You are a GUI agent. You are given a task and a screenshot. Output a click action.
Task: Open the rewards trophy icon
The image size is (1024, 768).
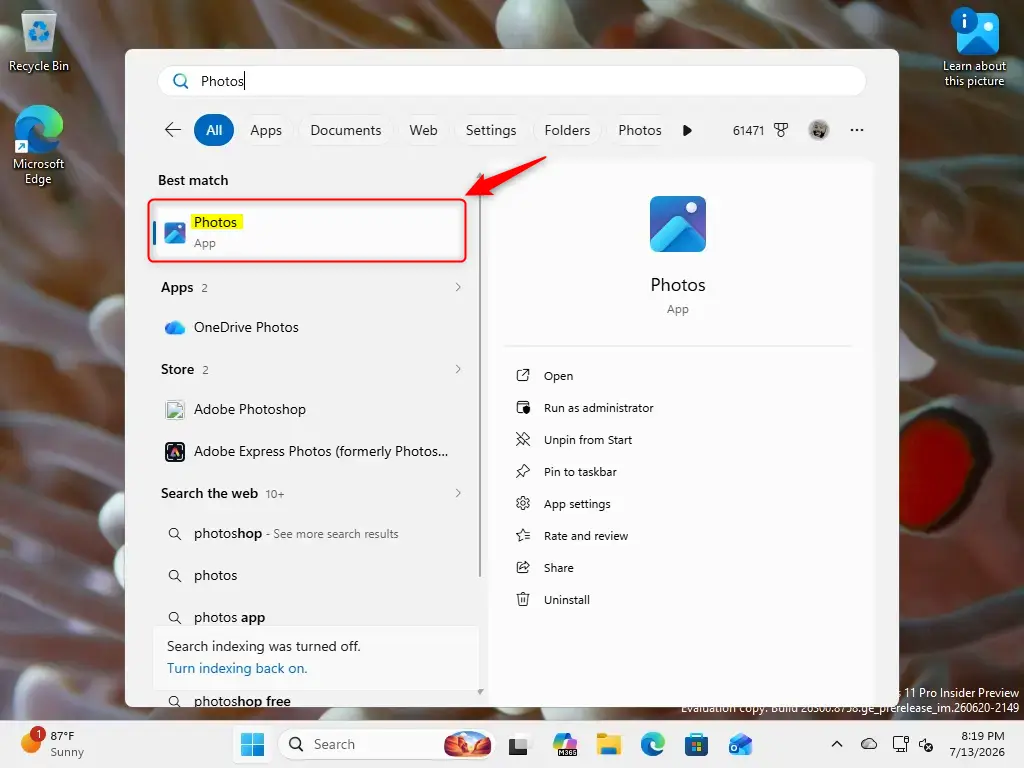(780, 131)
